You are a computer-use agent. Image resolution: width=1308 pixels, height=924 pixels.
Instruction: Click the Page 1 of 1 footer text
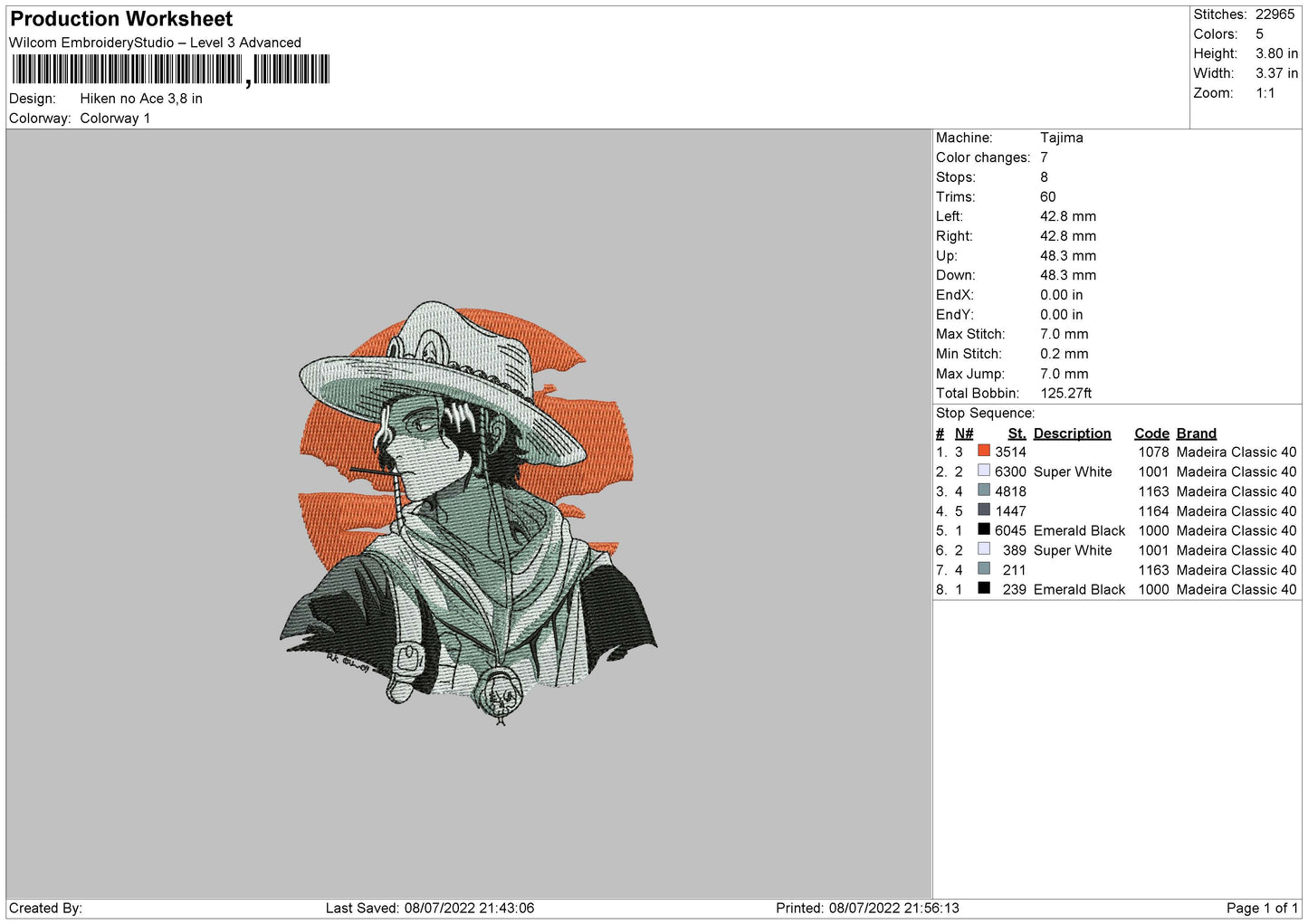point(1262,908)
